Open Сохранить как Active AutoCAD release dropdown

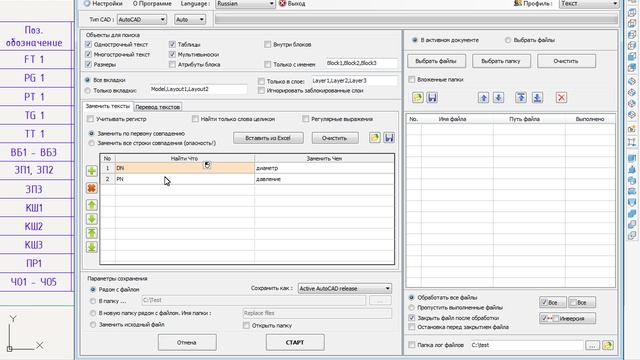coord(345,289)
